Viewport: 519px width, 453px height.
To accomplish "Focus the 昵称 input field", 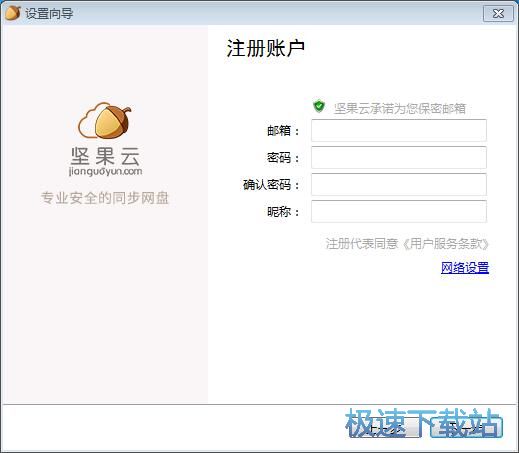I will (x=399, y=211).
